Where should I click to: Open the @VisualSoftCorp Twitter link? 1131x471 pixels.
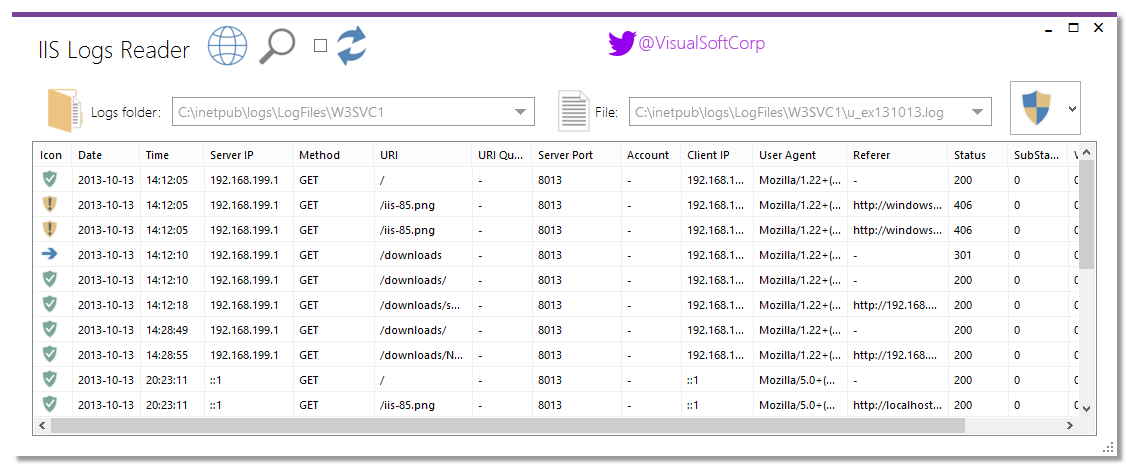pyautogui.click(x=701, y=43)
